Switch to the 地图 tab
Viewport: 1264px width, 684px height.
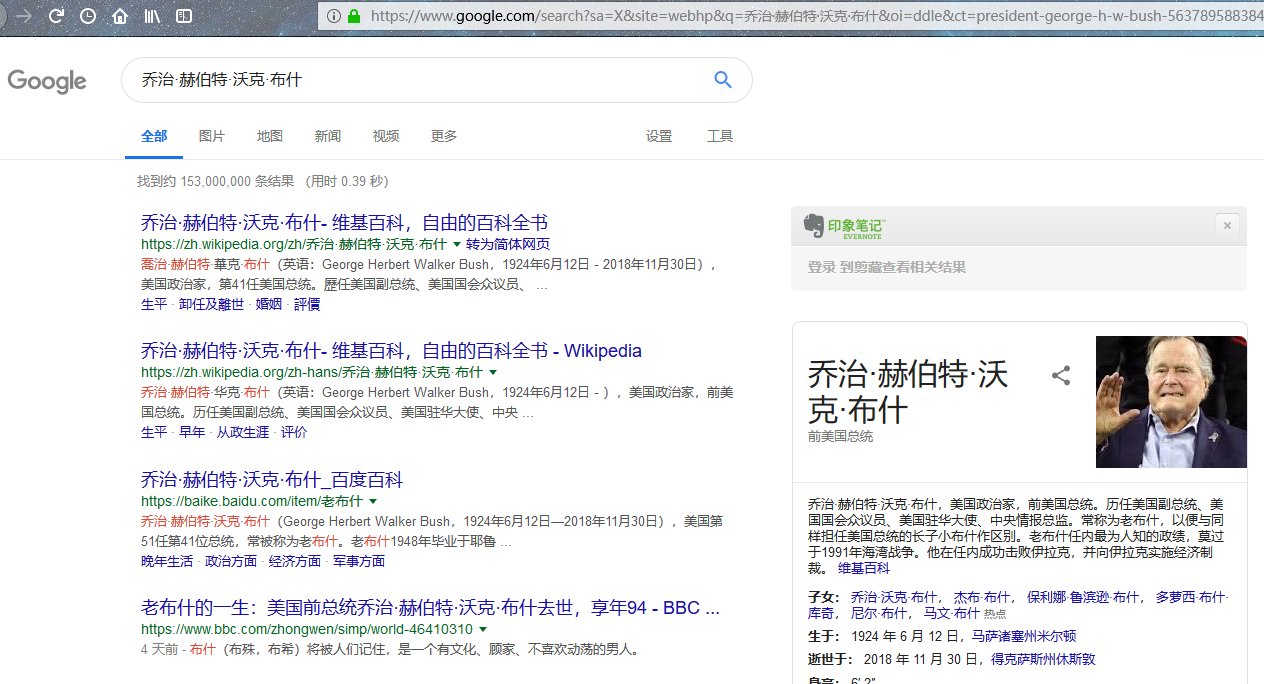point(270,136)
